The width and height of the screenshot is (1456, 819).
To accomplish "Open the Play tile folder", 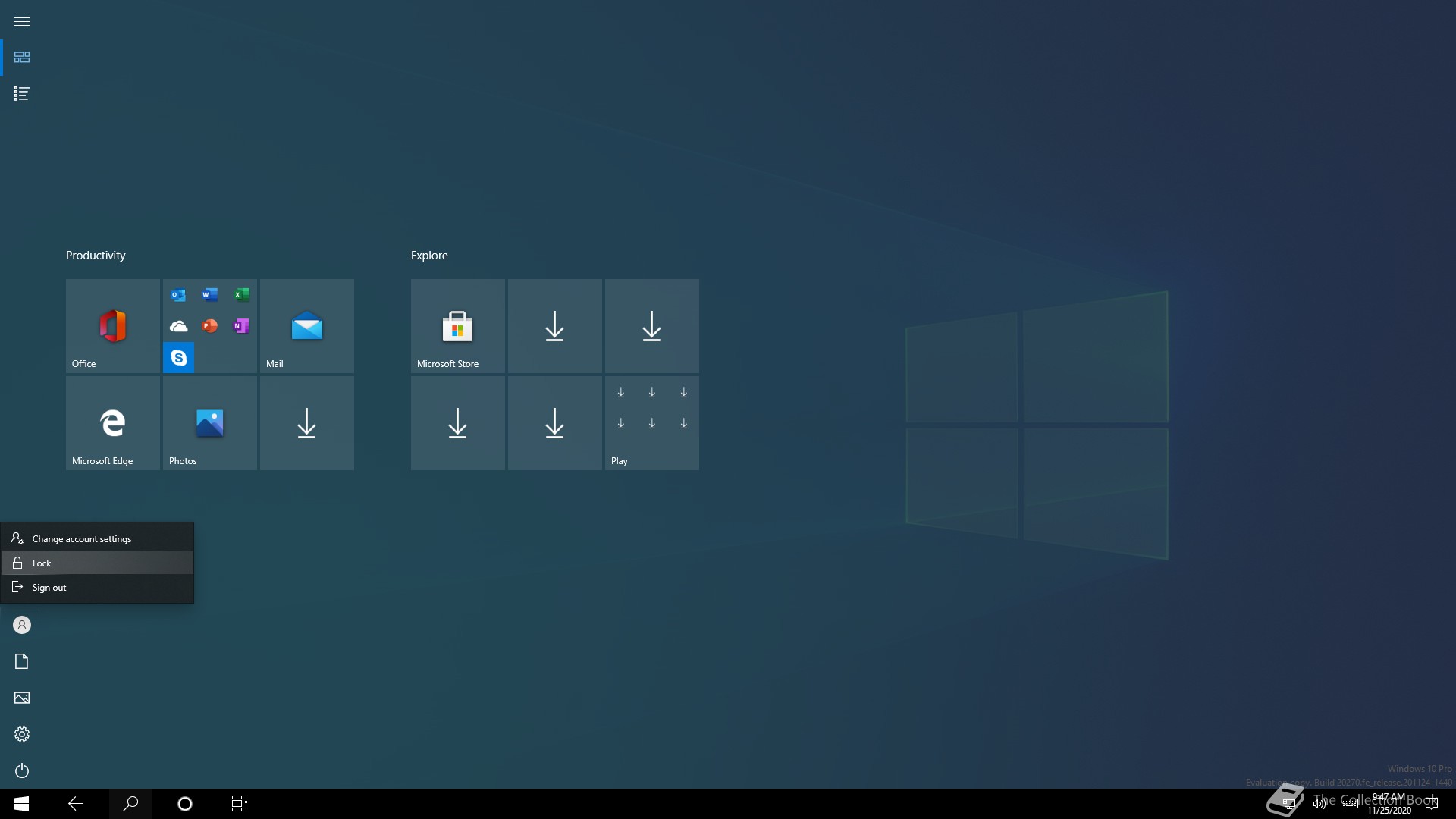I will pos(651,423).
